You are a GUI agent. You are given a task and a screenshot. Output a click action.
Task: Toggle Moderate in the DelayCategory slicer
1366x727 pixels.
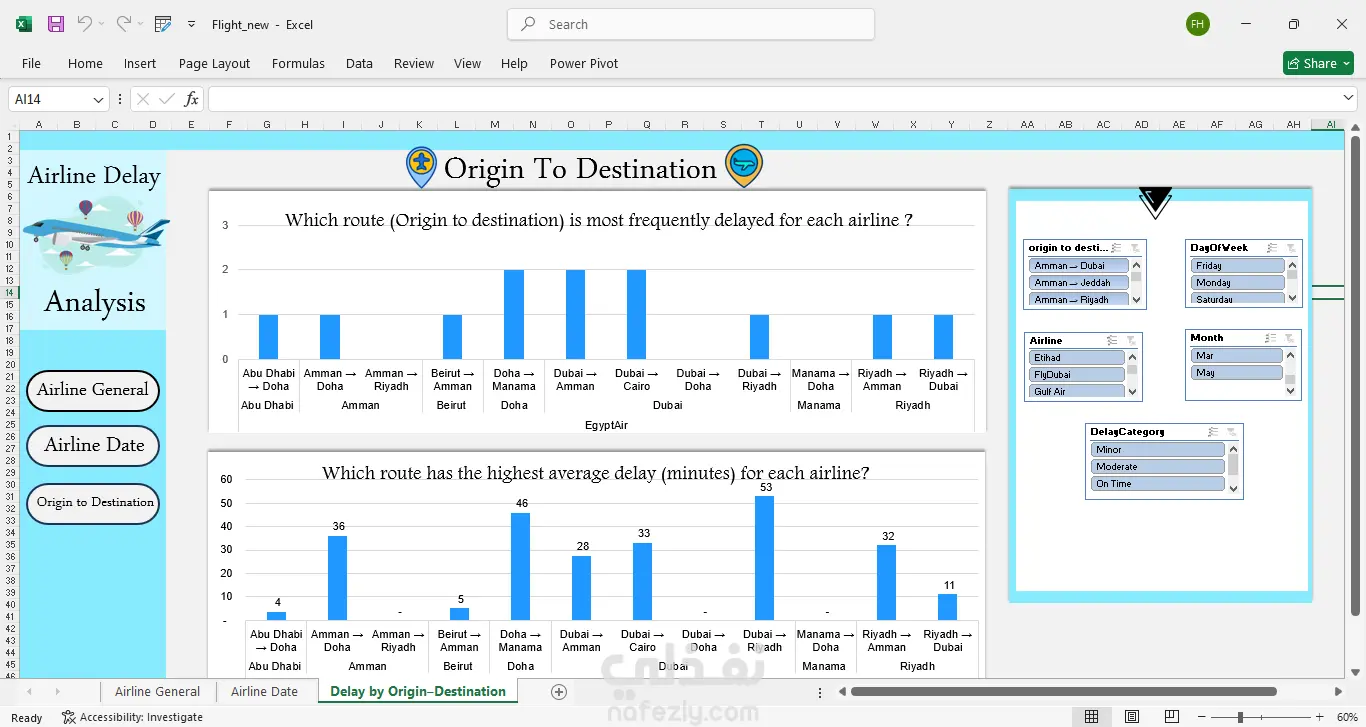click(1158, 467)
